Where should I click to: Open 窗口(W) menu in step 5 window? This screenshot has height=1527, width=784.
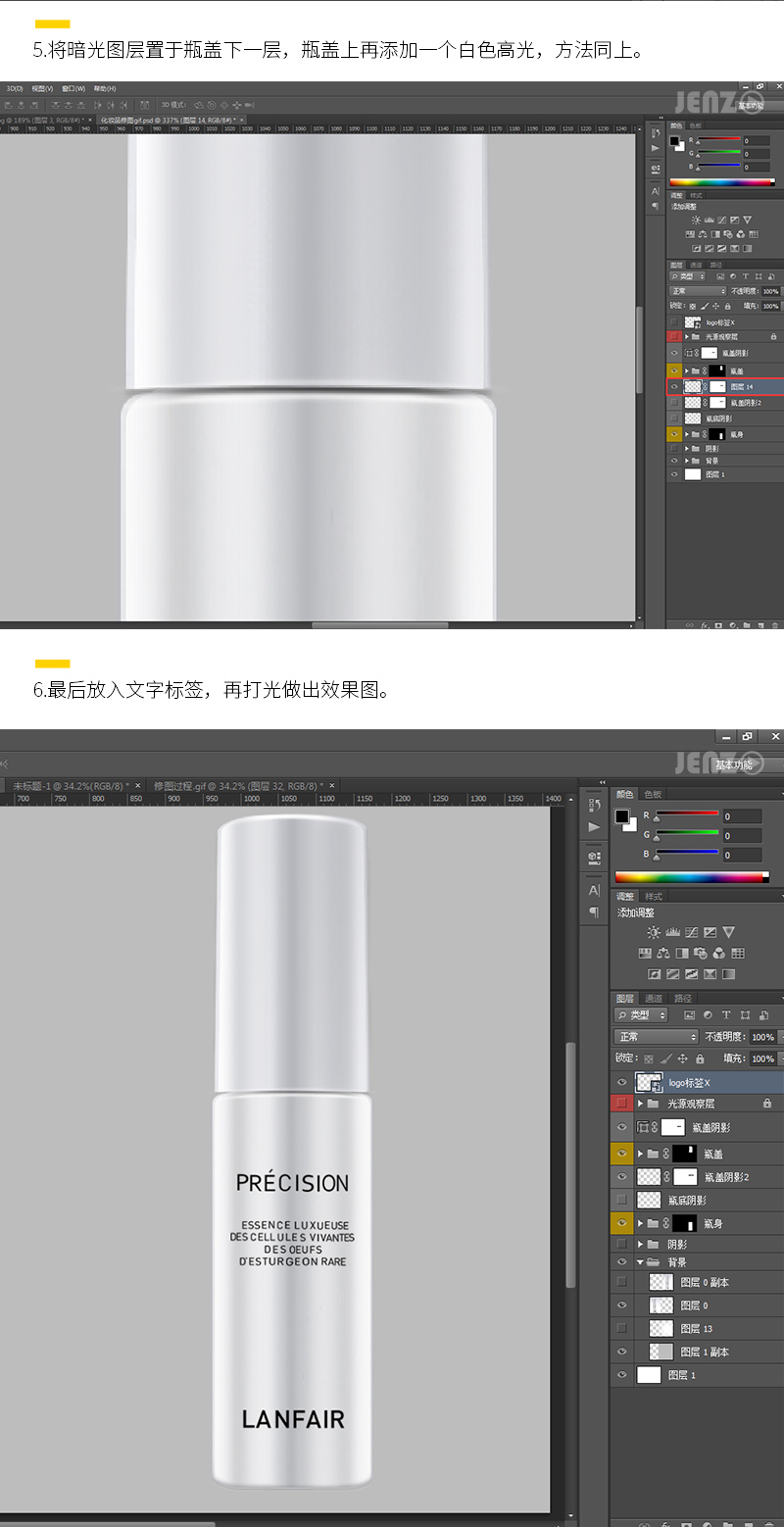[74, 88]
